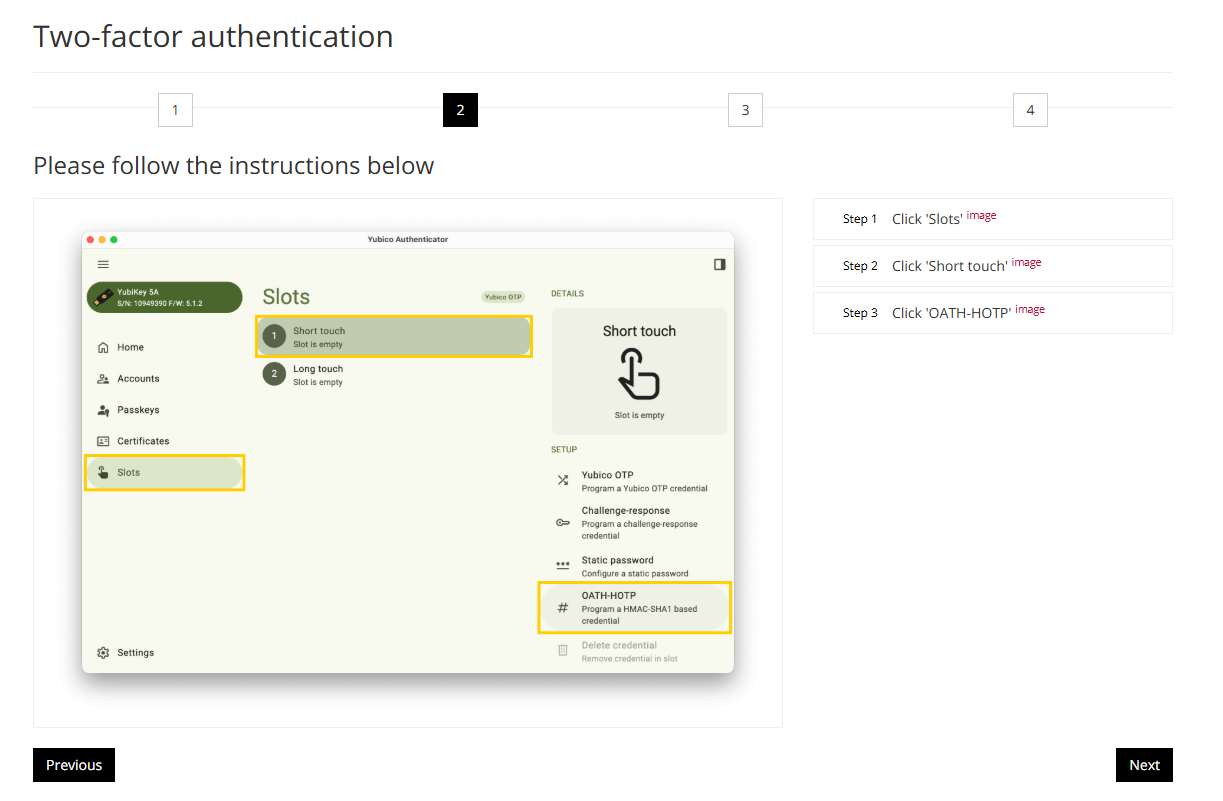
Task: Open the image link for Step 3
Action: pos(1029,310)
